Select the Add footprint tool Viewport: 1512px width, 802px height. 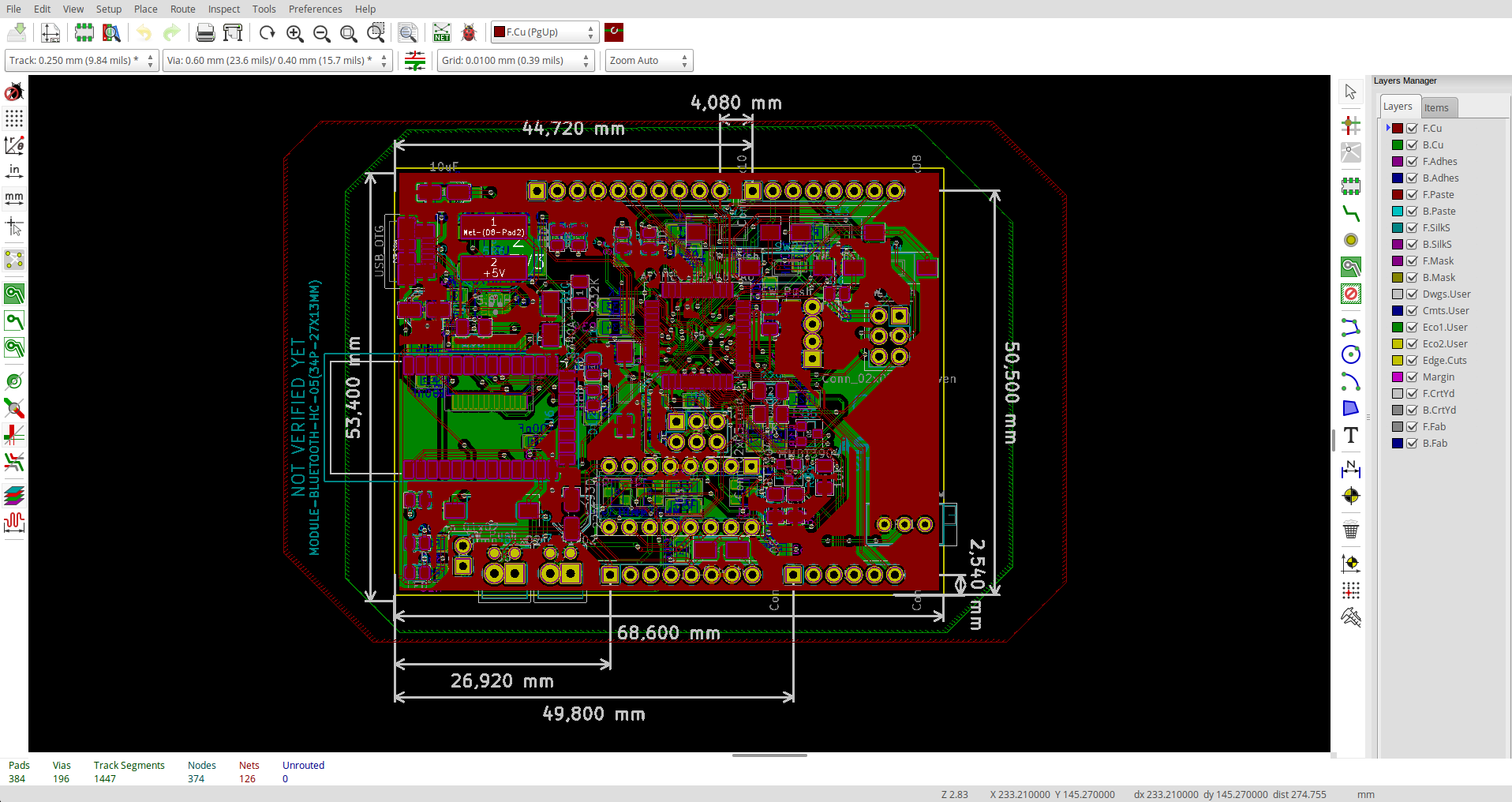(x=1351, y=186)
